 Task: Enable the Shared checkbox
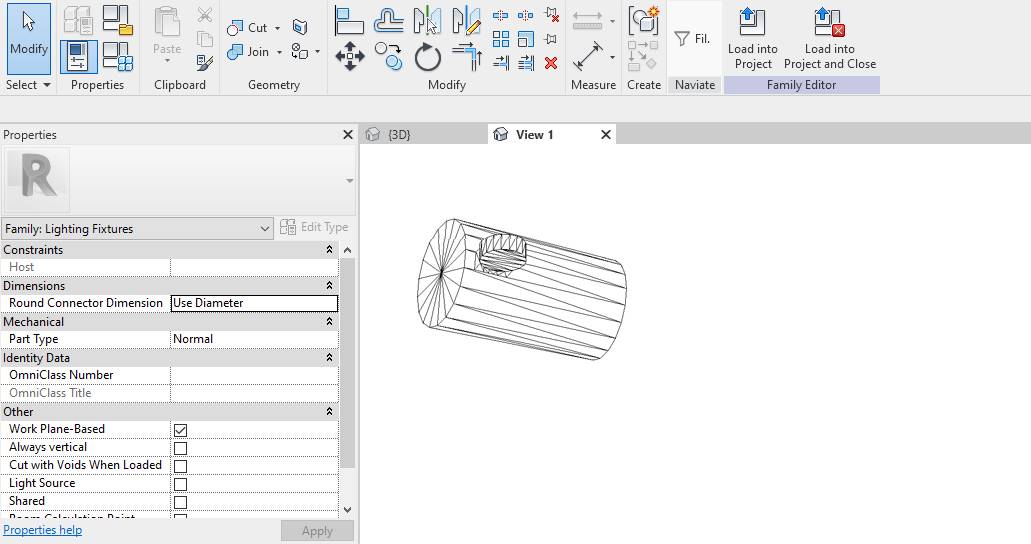pyautogui.click(x=180, y=502)
